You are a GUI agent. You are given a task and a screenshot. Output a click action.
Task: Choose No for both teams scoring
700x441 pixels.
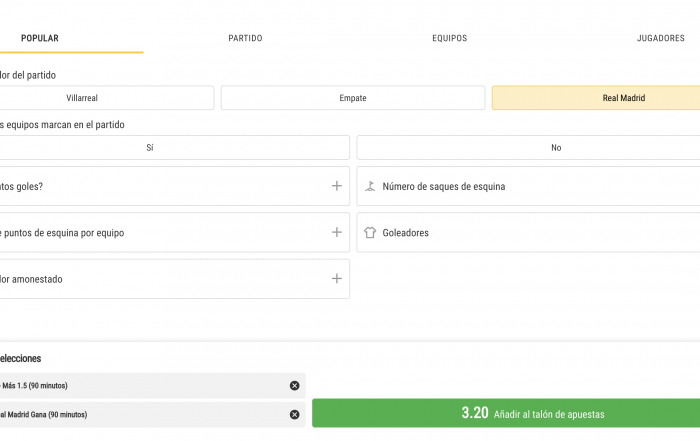coord(528,148)
